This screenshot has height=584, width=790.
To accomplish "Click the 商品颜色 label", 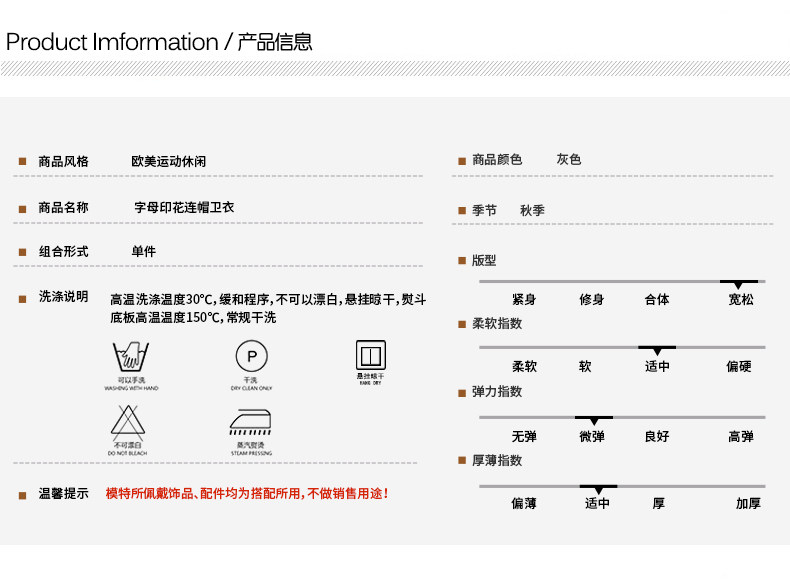I will [x=497, y=160].
